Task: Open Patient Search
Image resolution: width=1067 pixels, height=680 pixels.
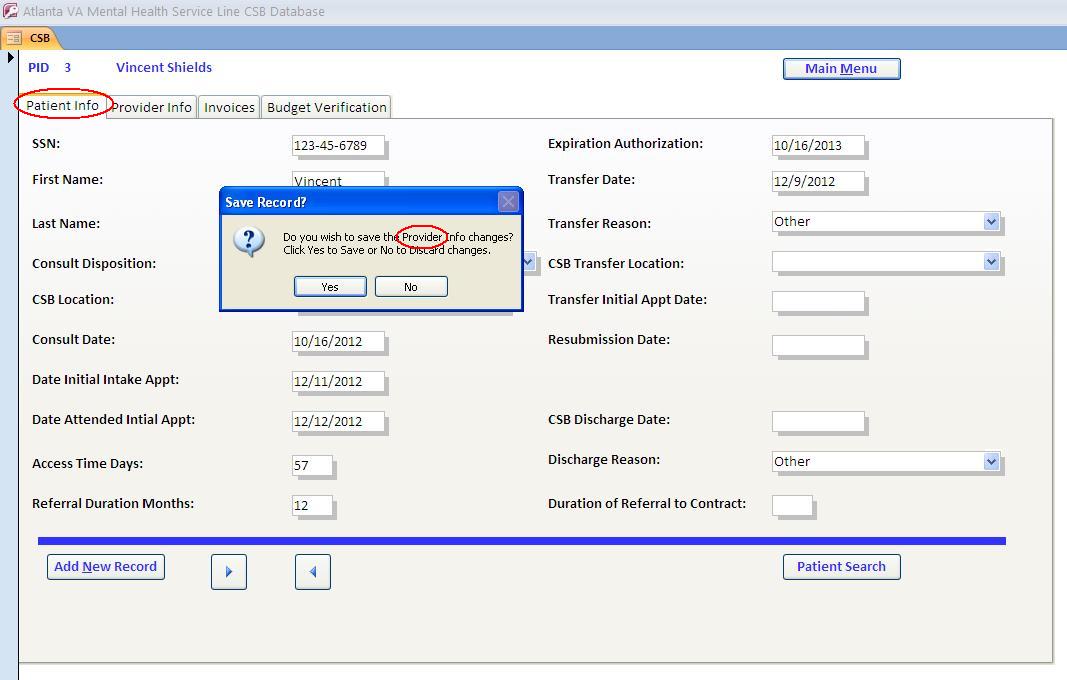Action: tap(841, 566)
